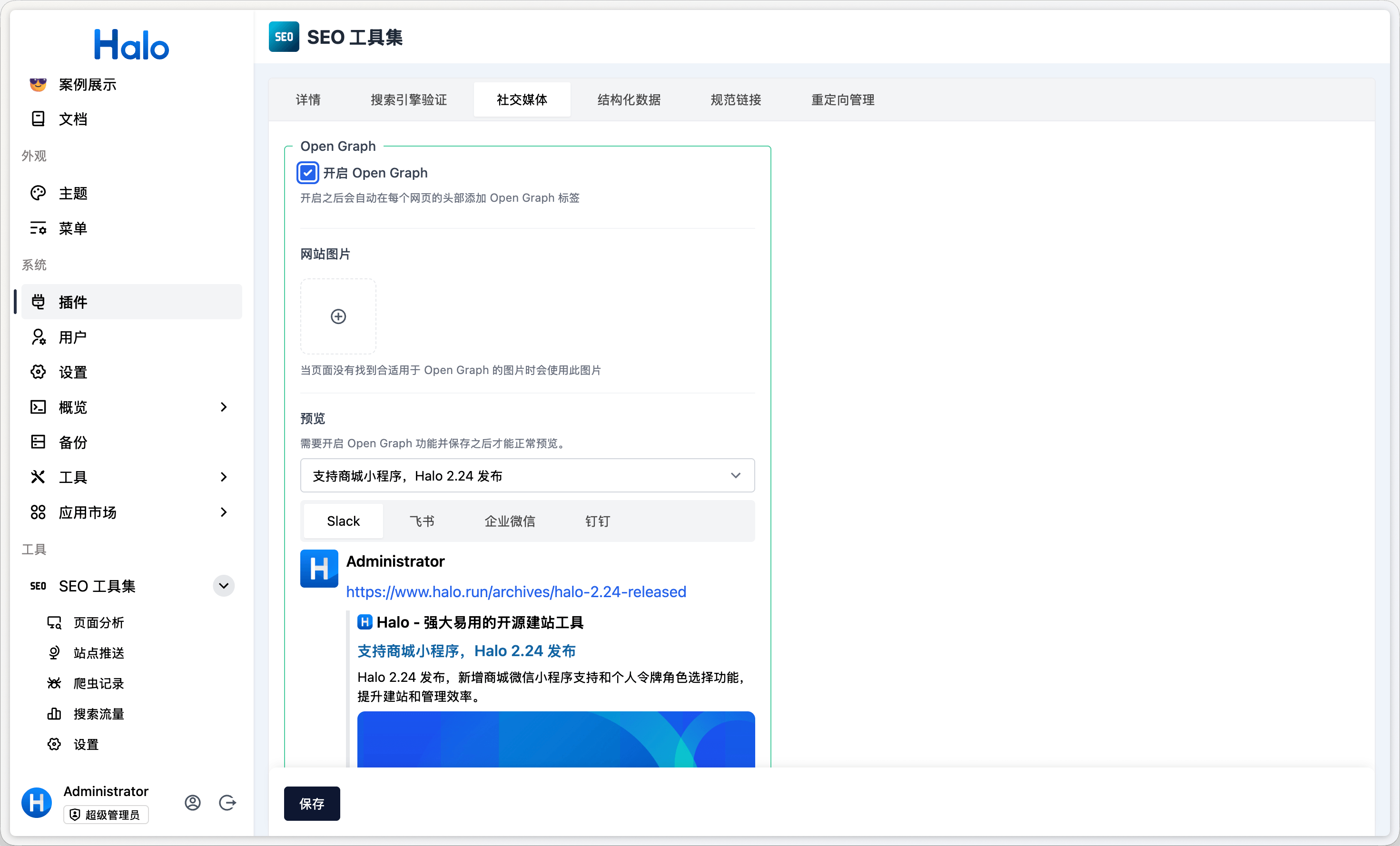This screenshot has width=1400, height=846.
Task: Expand the 应用市场 submenu chevron
Action: 223,512
